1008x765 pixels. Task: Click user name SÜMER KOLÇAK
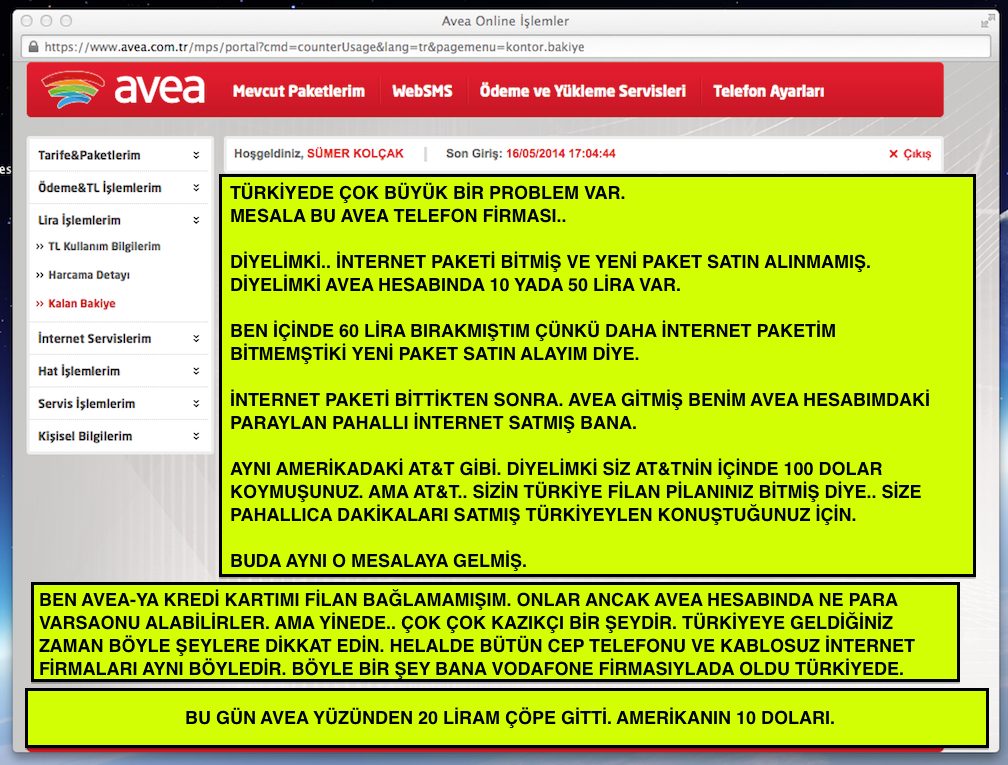(x=356, y=154)
